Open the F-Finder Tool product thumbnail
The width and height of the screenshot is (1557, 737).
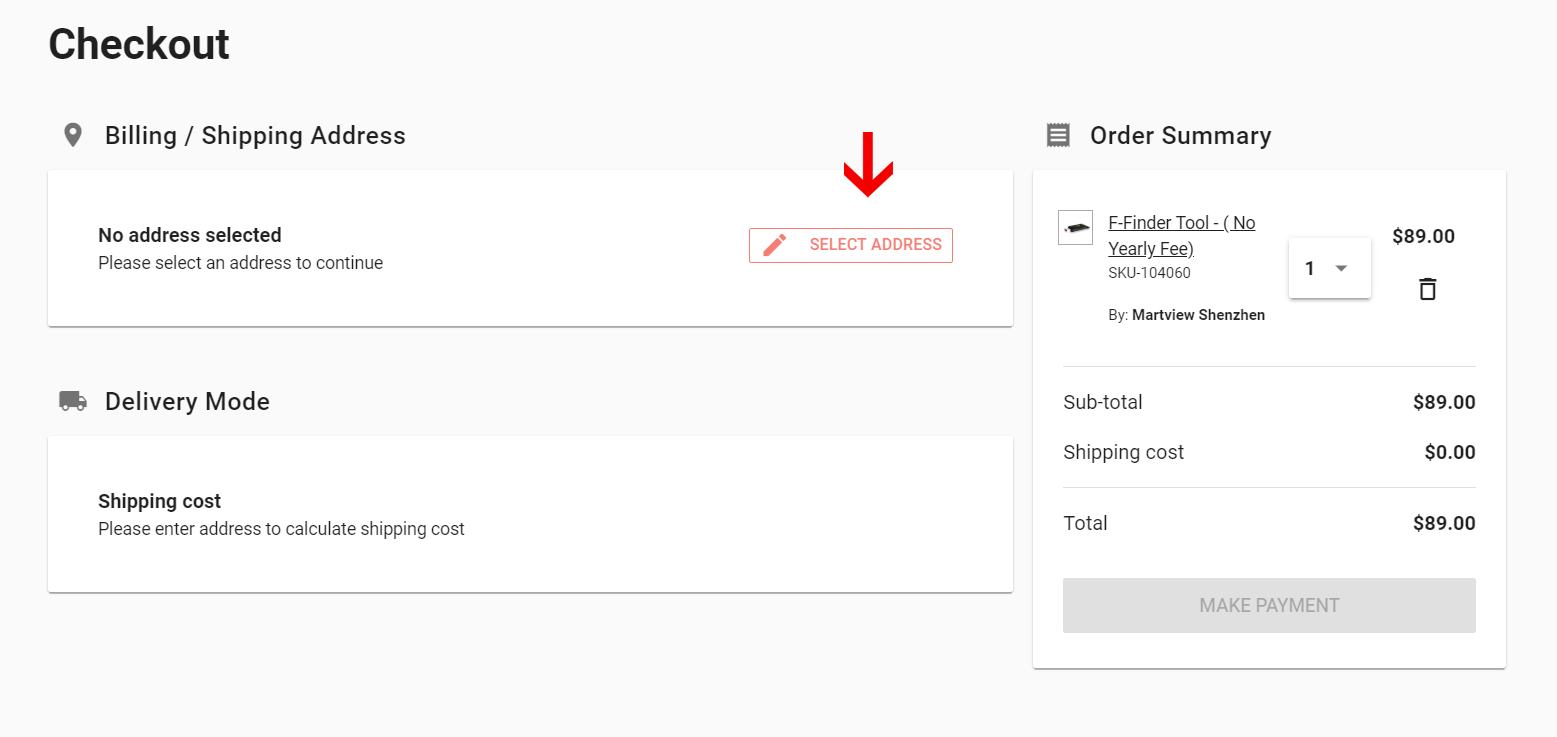[1075, 228]
